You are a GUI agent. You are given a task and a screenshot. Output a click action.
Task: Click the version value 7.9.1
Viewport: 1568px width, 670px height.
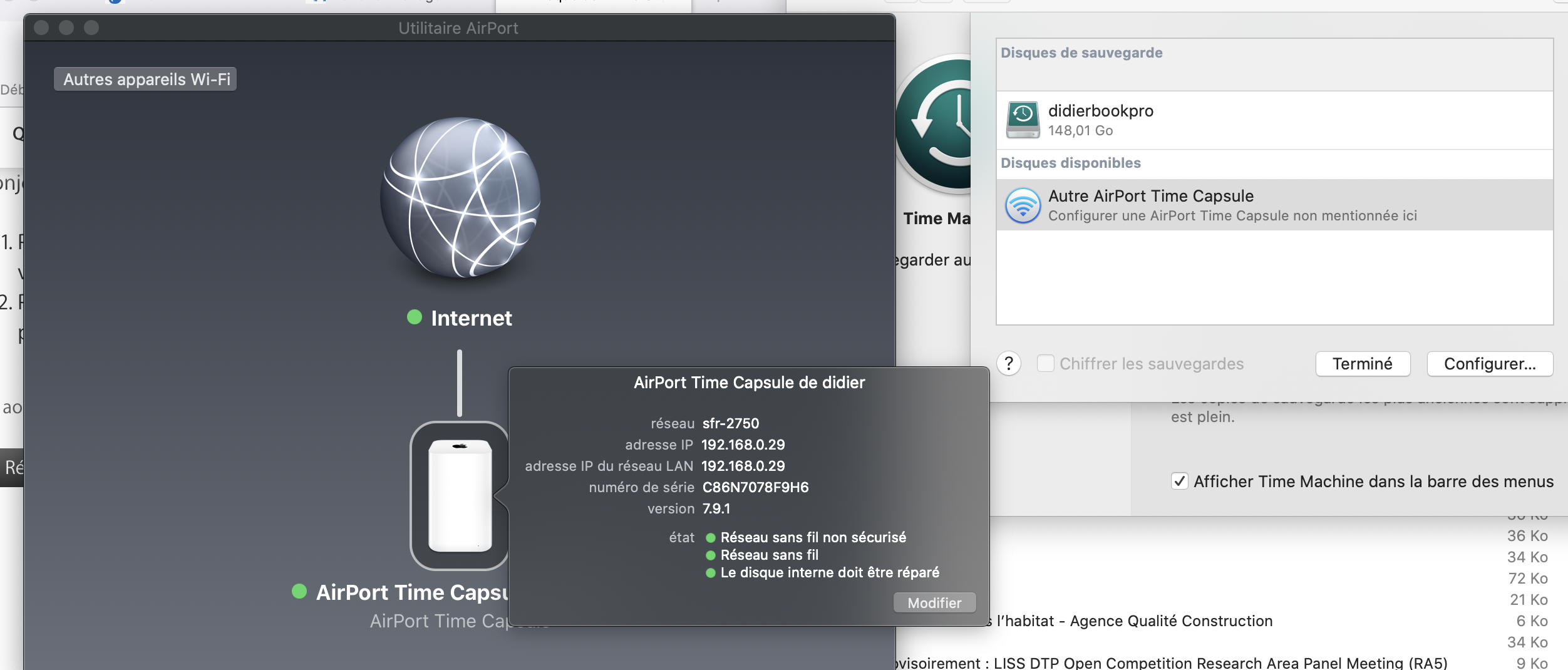coord(716,508)
